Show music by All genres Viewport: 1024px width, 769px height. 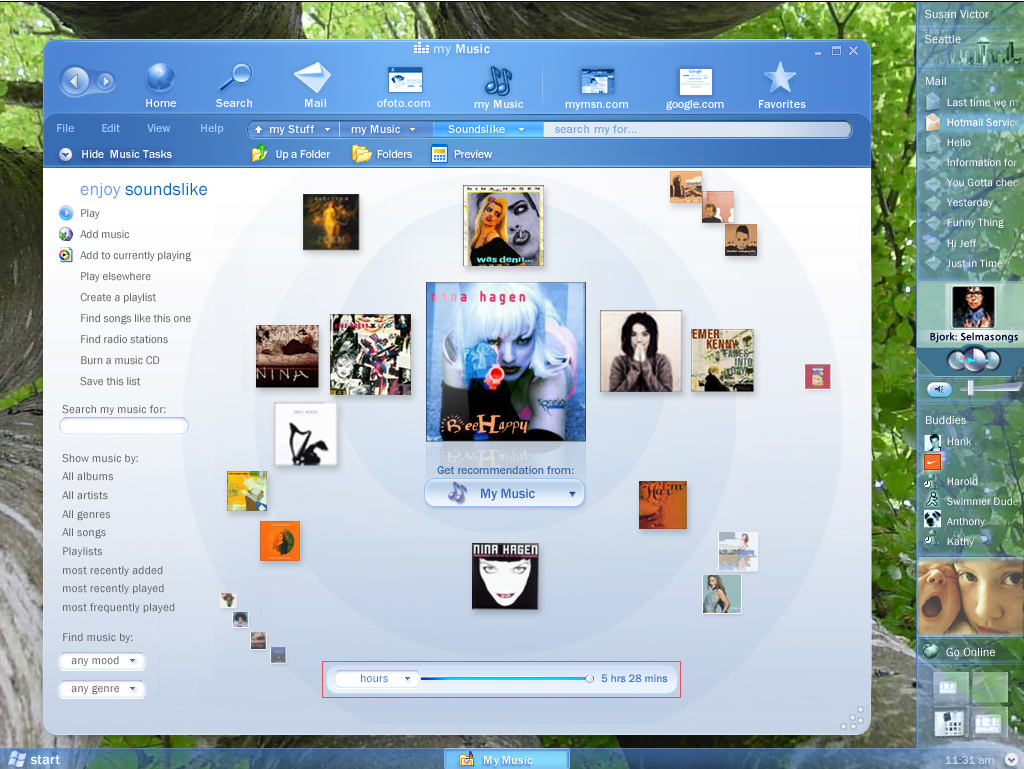point(86,514)
